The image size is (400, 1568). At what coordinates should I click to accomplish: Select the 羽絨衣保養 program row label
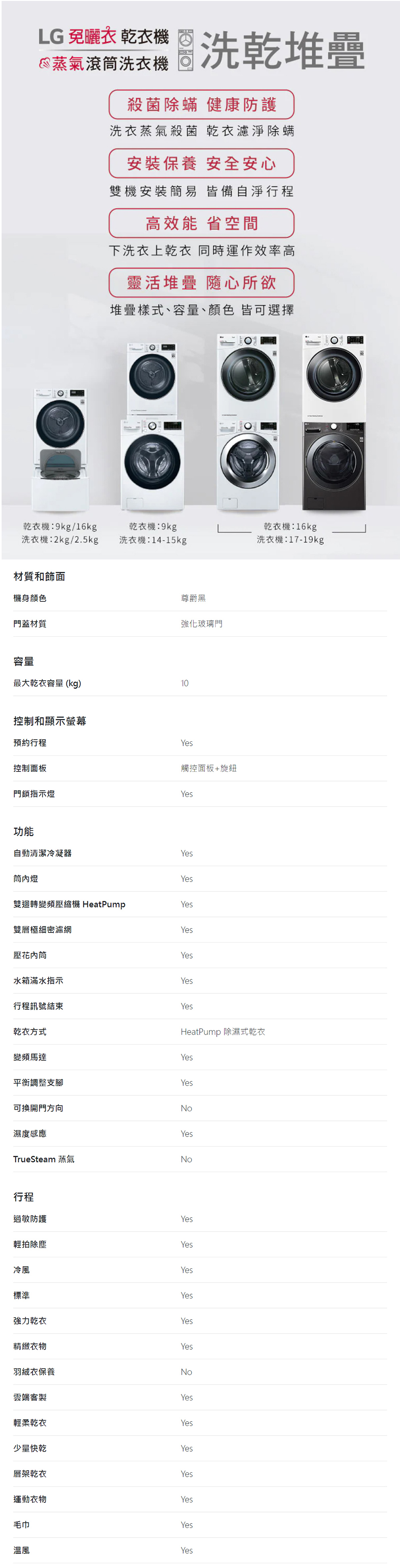click(x=34, y=1372)
